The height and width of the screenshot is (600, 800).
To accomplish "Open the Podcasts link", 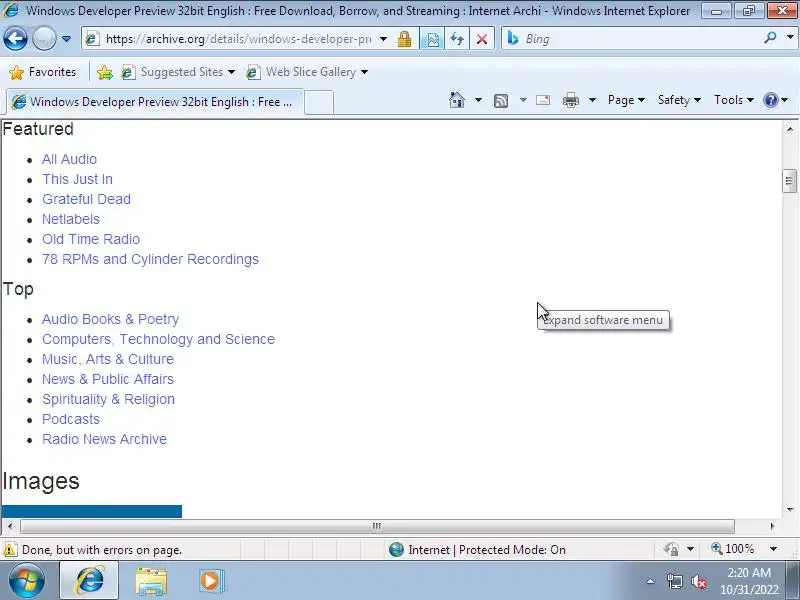I will pos(71,419).
